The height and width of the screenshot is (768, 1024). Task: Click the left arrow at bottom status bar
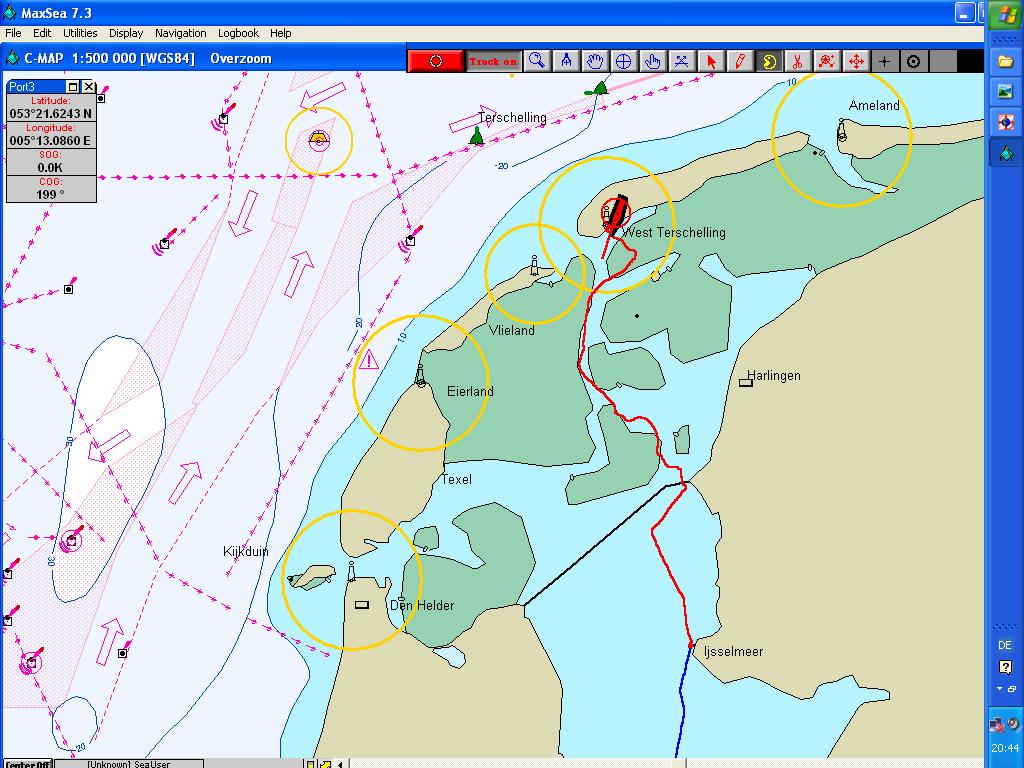coord(340,764)
